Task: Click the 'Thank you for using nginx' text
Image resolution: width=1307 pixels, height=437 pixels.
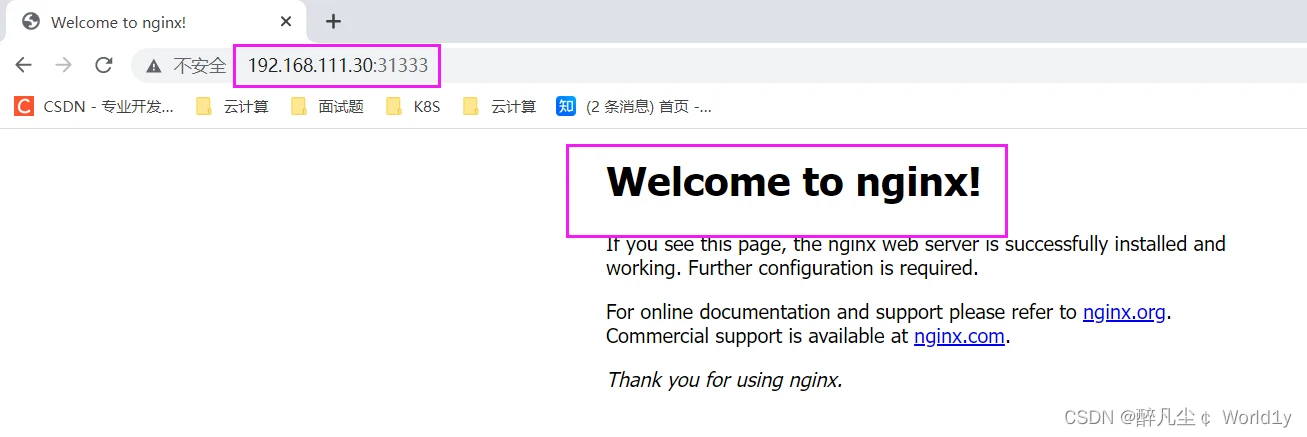Action: [724, 380]
